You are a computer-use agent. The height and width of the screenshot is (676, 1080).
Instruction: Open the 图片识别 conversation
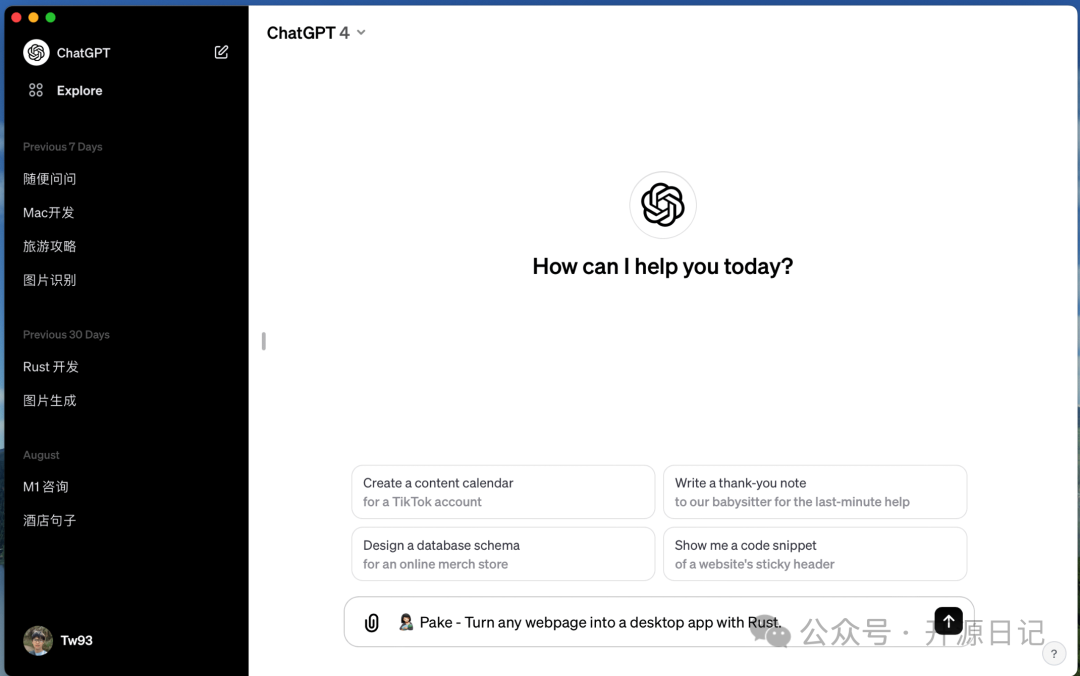click(50, 280)
